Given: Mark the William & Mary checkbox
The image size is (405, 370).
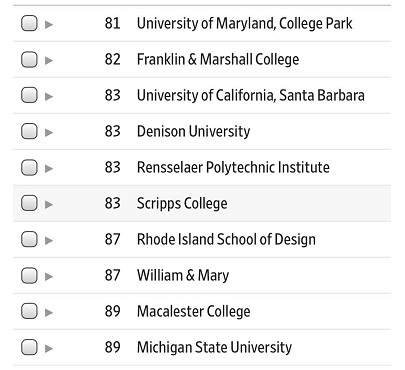Looking at the screenshot, I should 29,275.
